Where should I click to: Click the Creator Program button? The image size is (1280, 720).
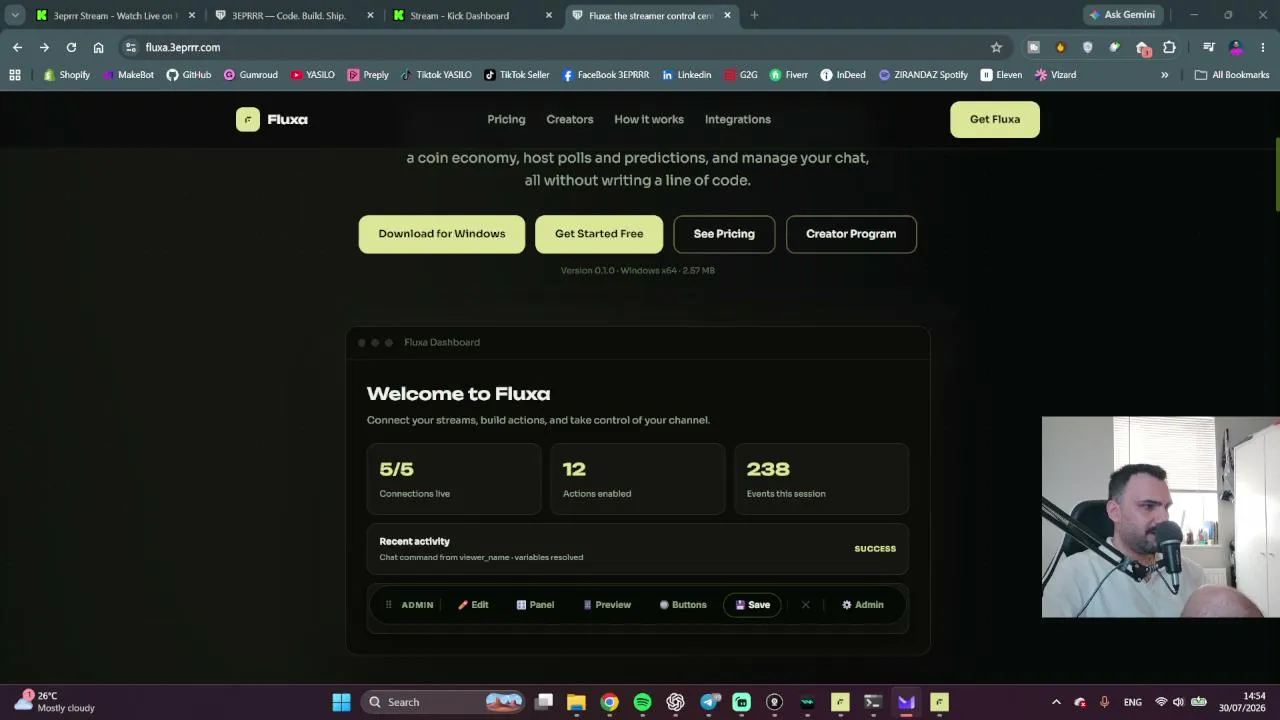[x=851, y=234]
